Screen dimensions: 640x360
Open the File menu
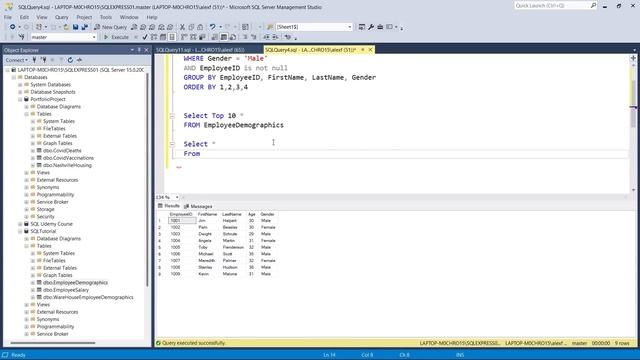[x=8, y=17]
